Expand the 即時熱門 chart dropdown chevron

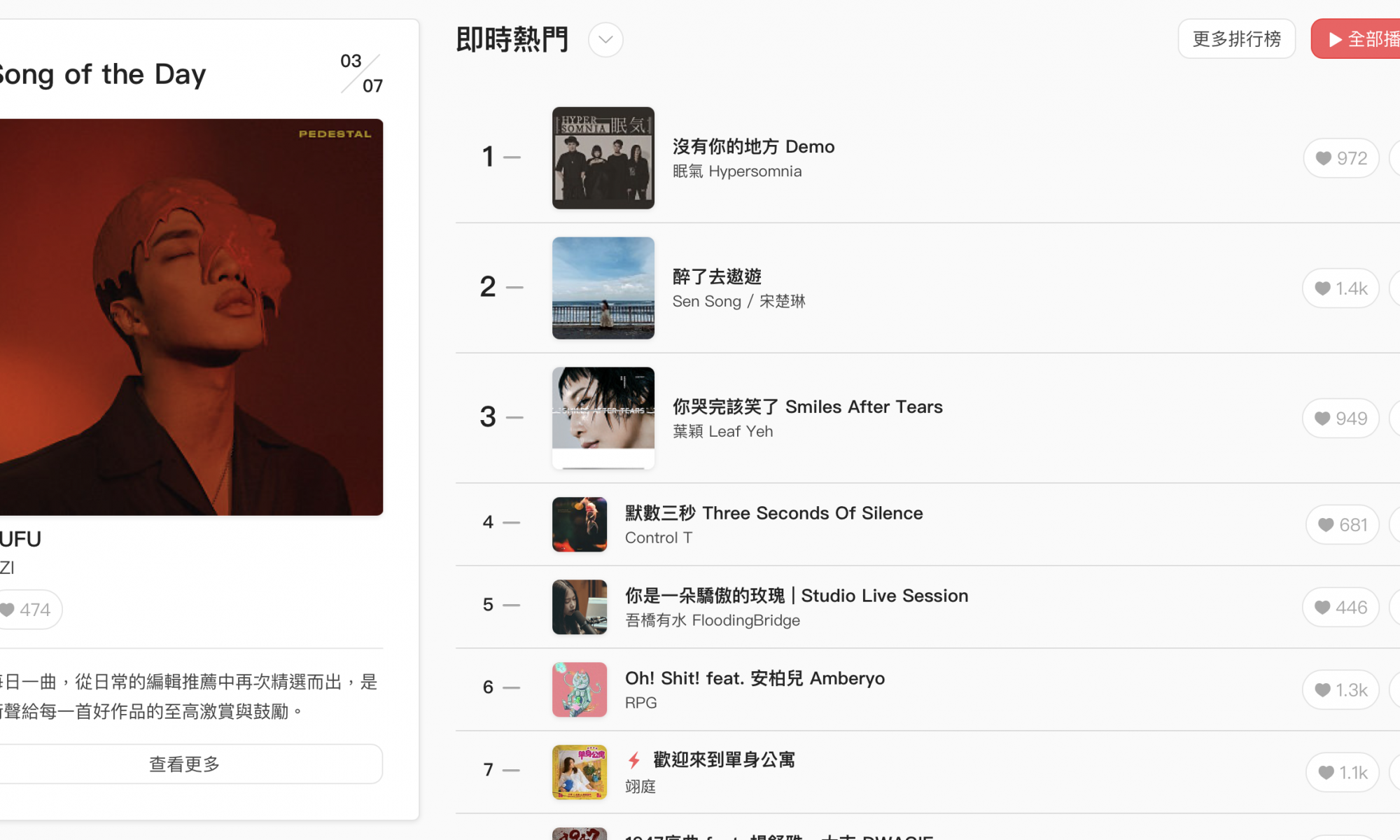(605, 40)
